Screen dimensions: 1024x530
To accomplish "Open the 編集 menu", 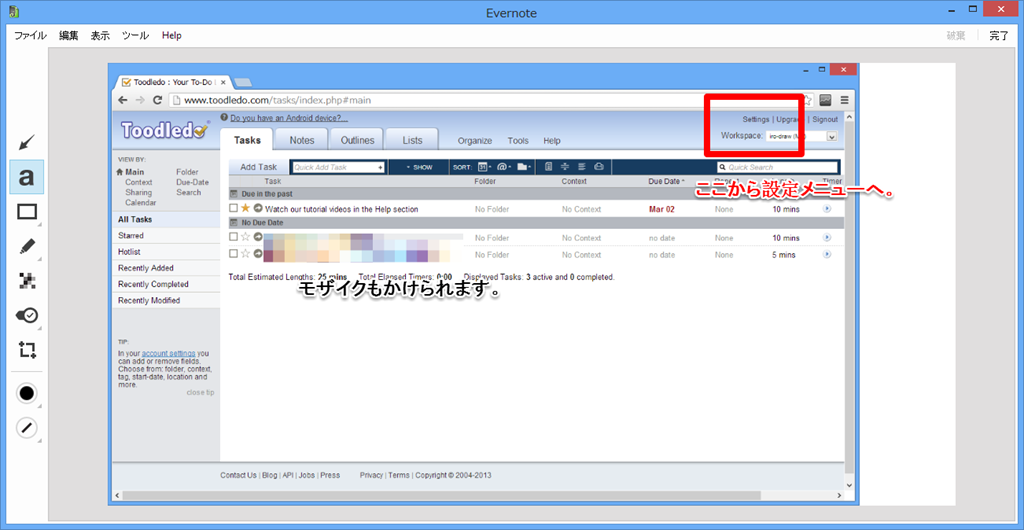I will tap(69, 36).
